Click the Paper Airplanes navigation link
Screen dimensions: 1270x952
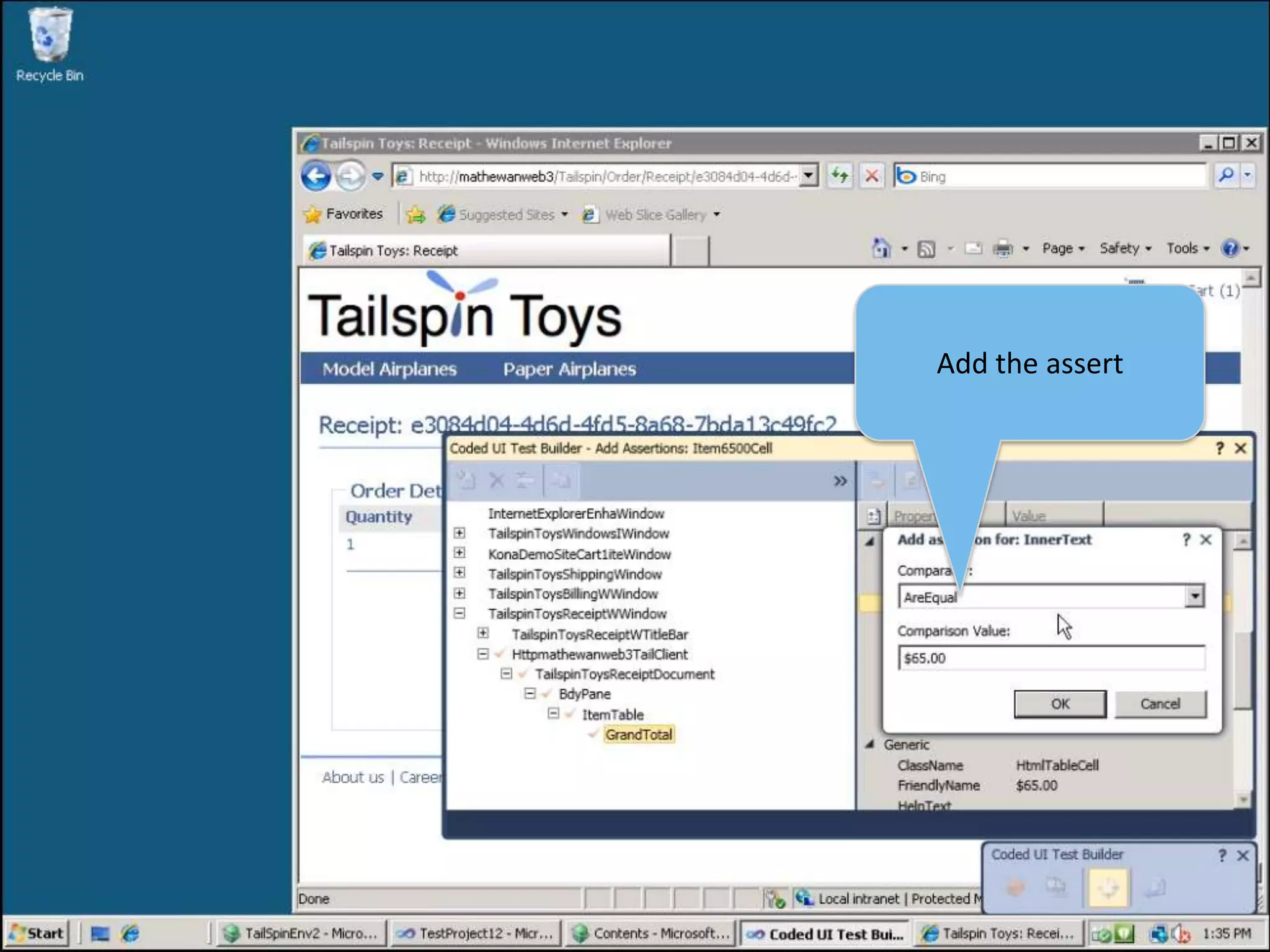click(569, 369)
